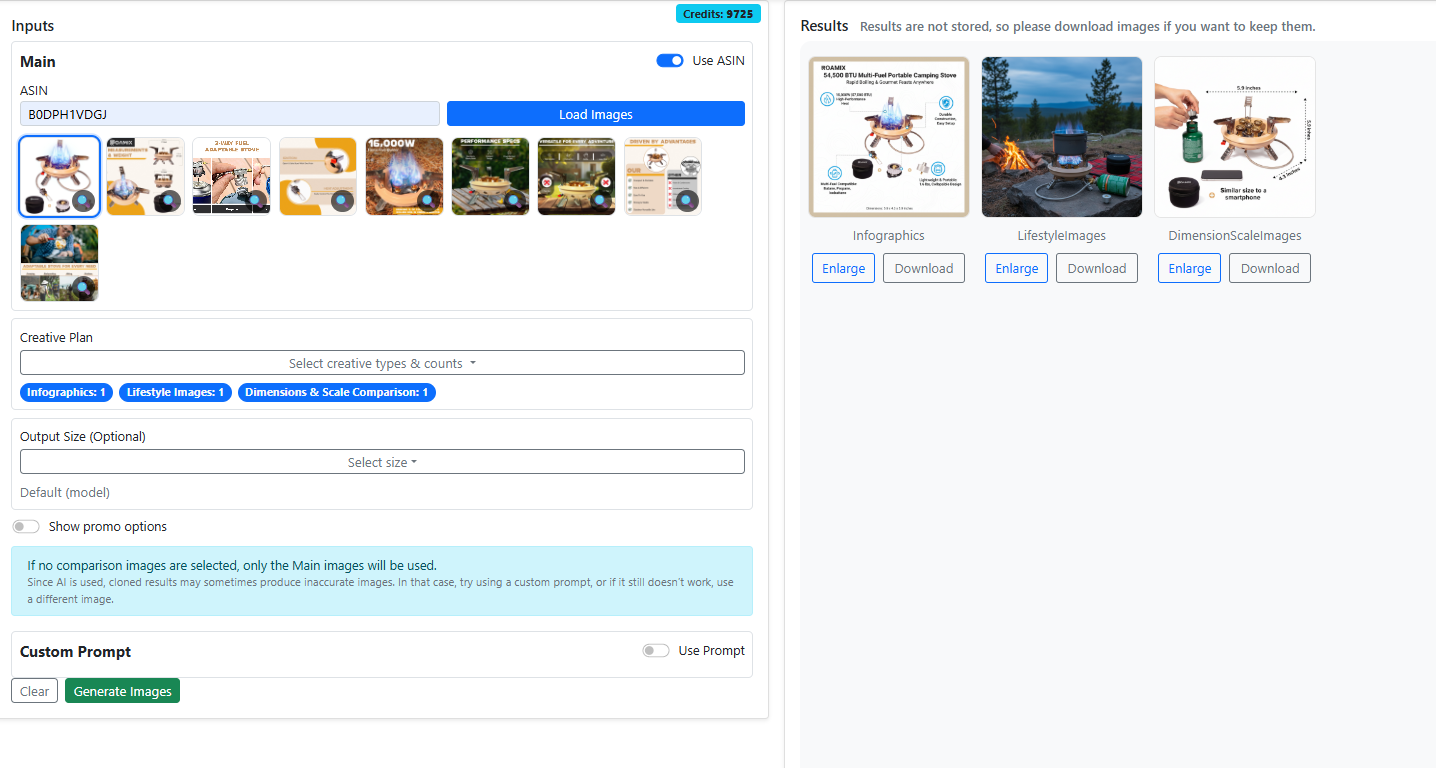The height and width of the screenshot is (768, 1436).
Task: Click magnifier on Versatile For Every Adventure thumbnail
Action: coord(600,200)
